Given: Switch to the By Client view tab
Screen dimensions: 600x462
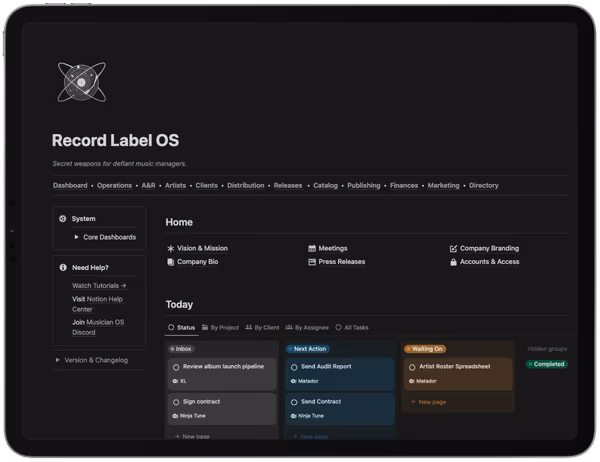Looking at the screenshot, I should coord(262,328).
